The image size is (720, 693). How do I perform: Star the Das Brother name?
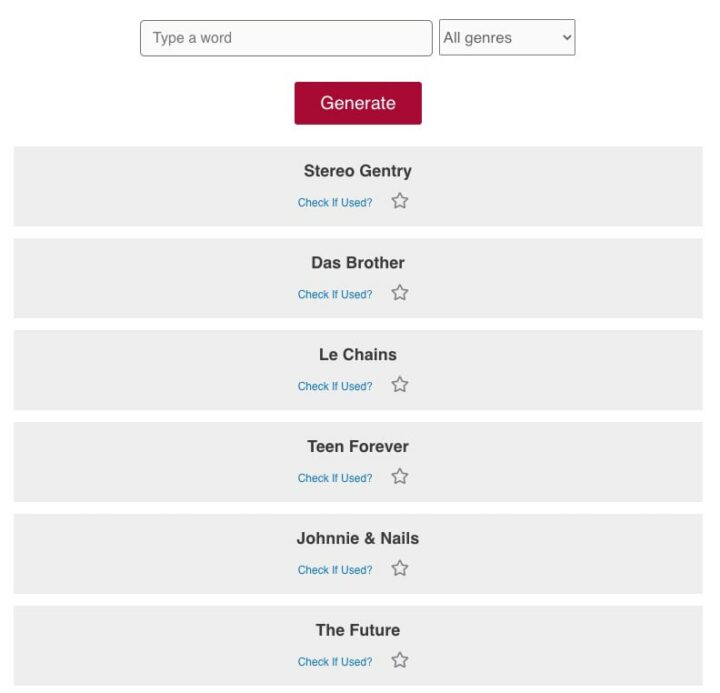pyautogui.click(x=400, y=293)
